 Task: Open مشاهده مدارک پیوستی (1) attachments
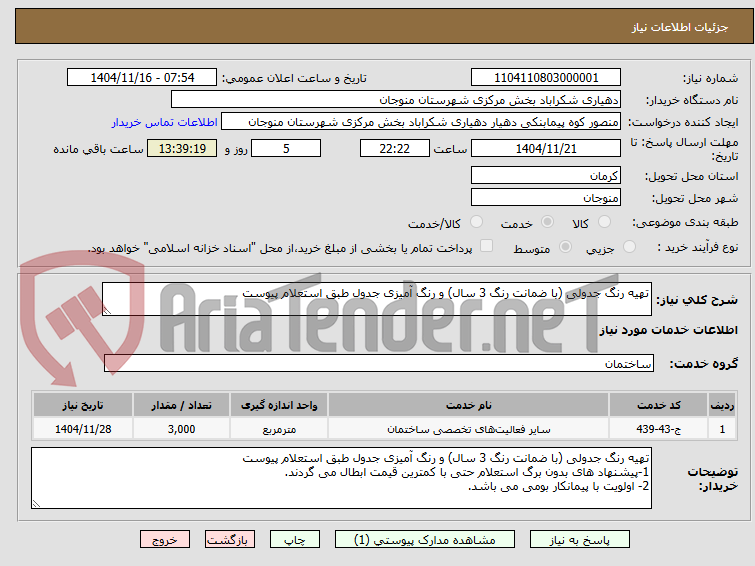point(425,540)
